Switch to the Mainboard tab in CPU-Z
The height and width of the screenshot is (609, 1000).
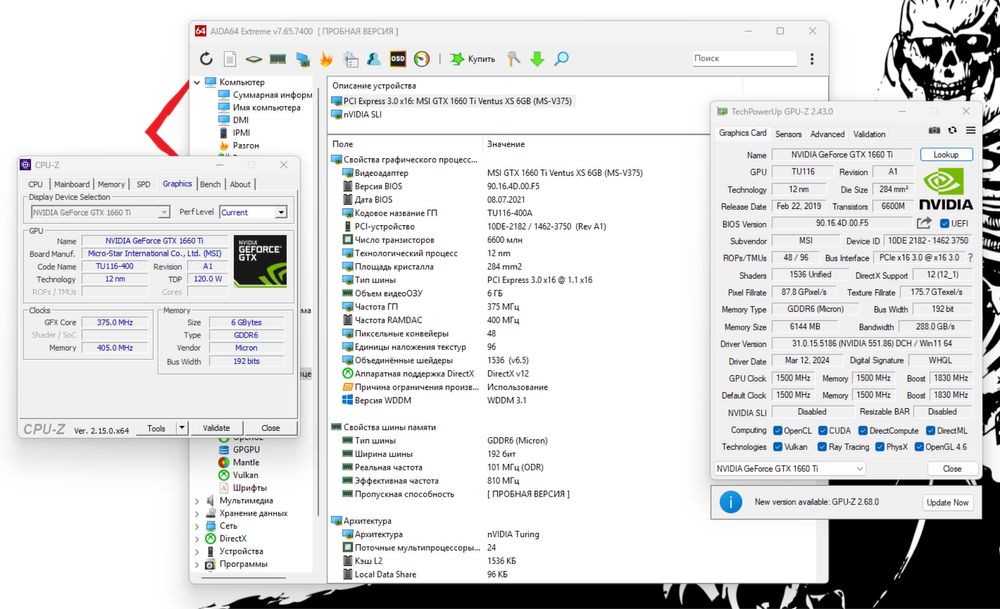(x=72, y=184)
